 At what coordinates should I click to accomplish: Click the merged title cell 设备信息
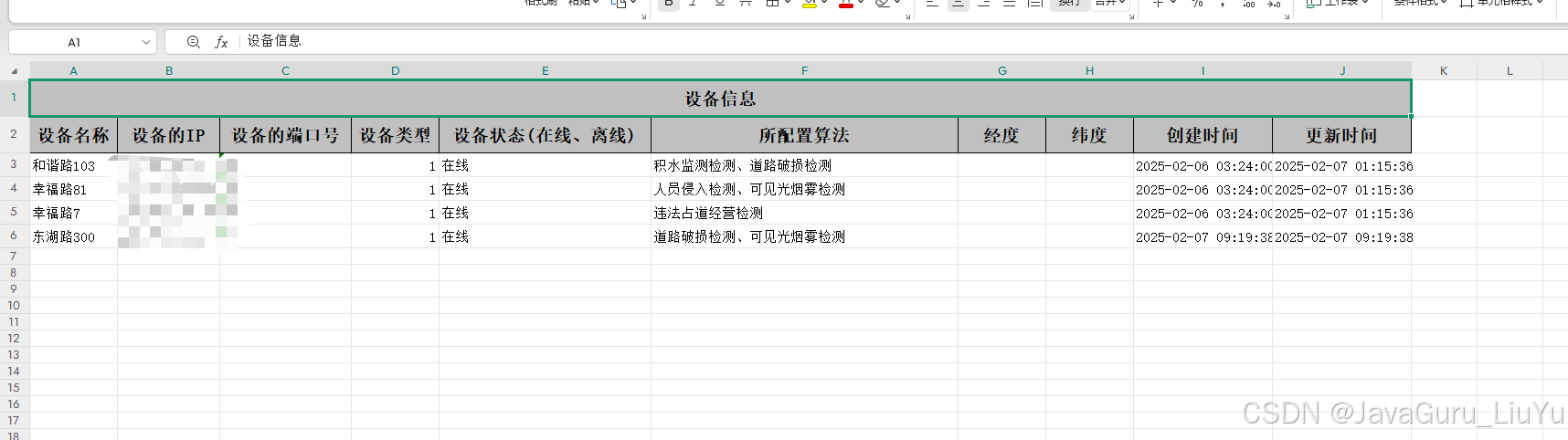point(721,99)
